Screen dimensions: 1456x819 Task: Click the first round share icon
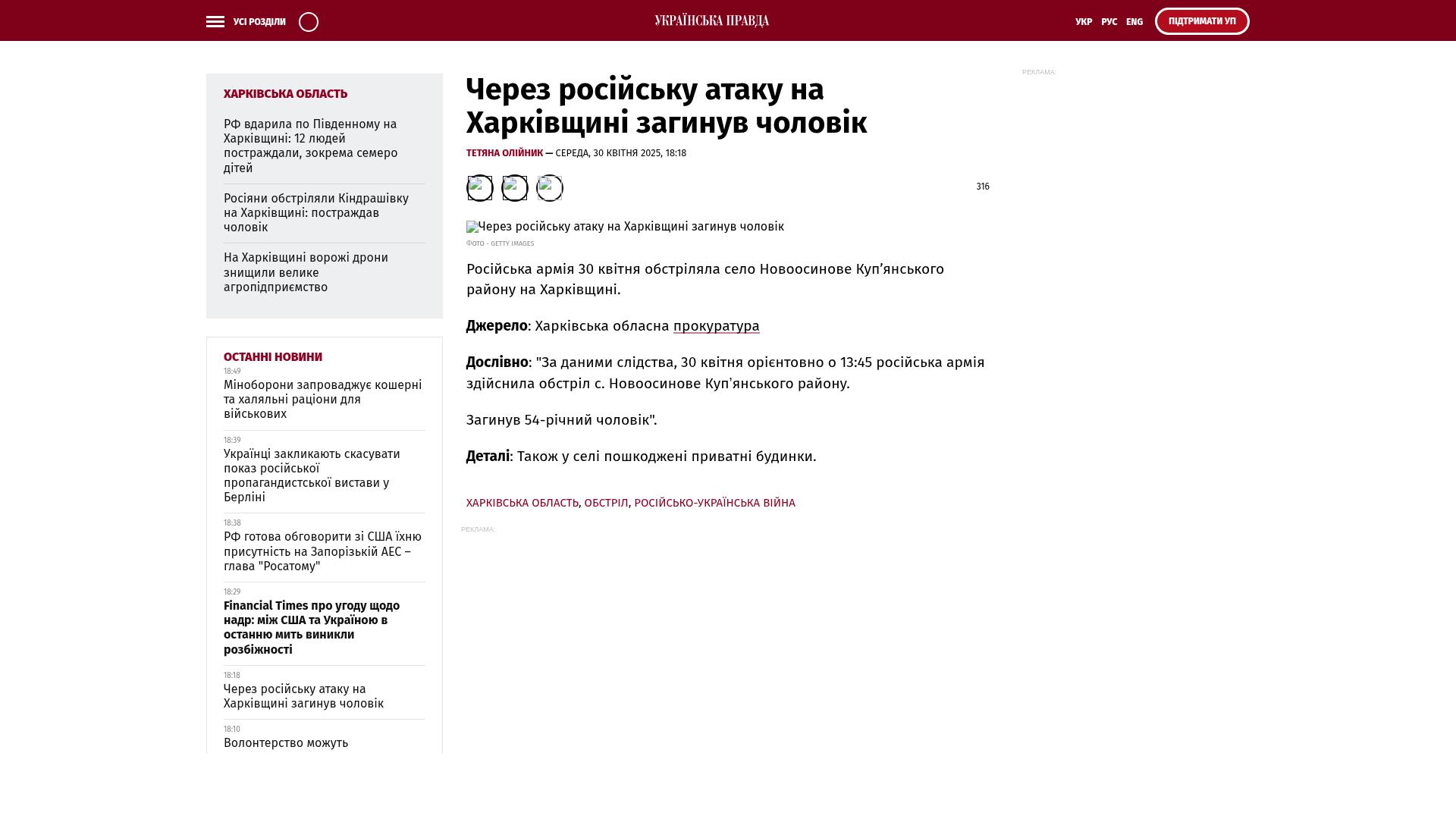click(479, 188)
